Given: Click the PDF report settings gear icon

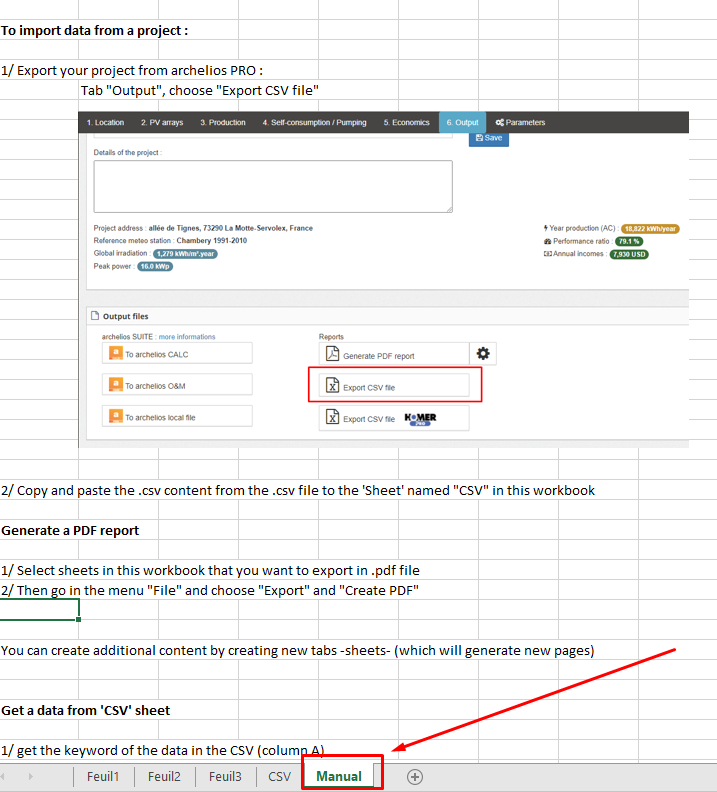Looking at the screenshot, I should [483, 354].
